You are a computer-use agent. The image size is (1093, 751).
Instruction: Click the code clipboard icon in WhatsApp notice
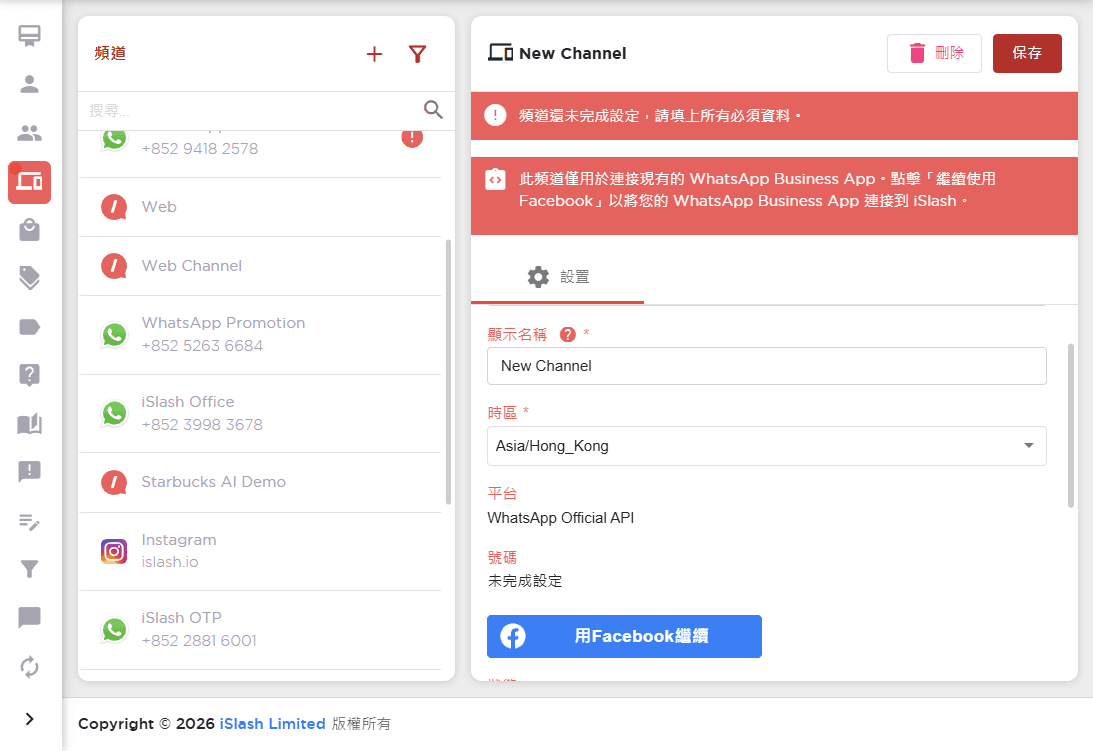(495, 179)
